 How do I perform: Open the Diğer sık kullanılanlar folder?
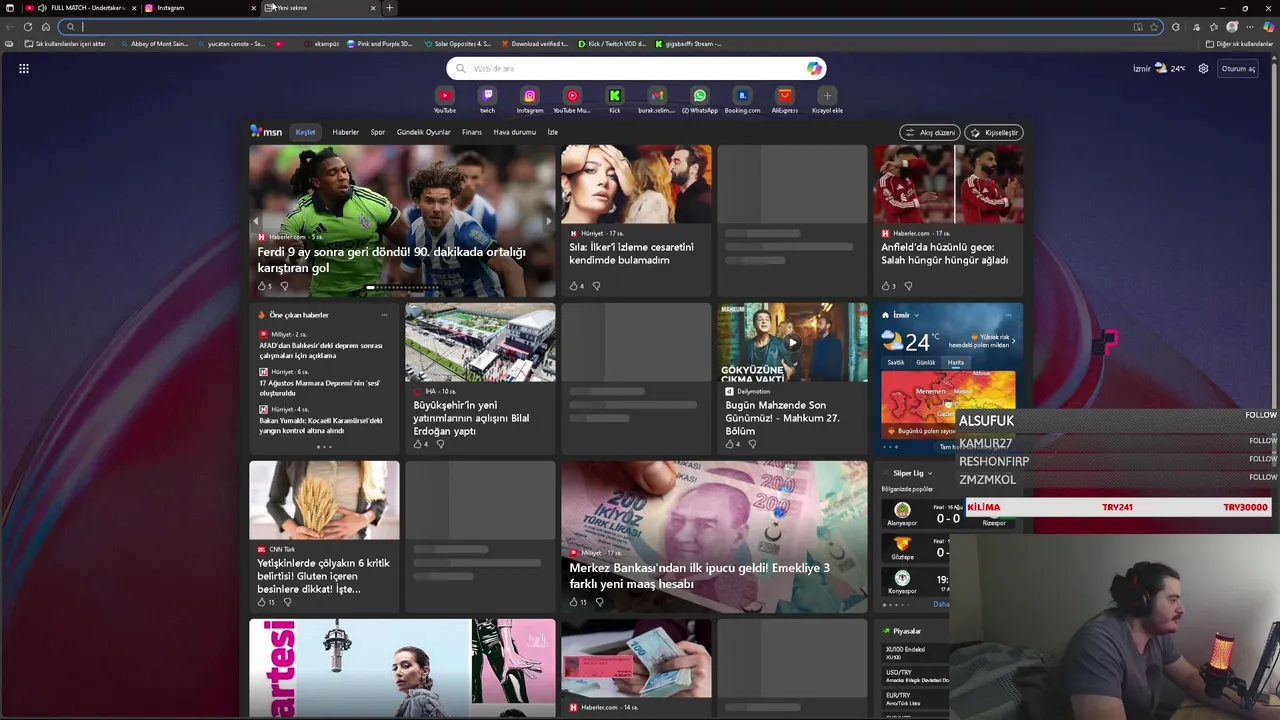click(x=1239, y=44)
